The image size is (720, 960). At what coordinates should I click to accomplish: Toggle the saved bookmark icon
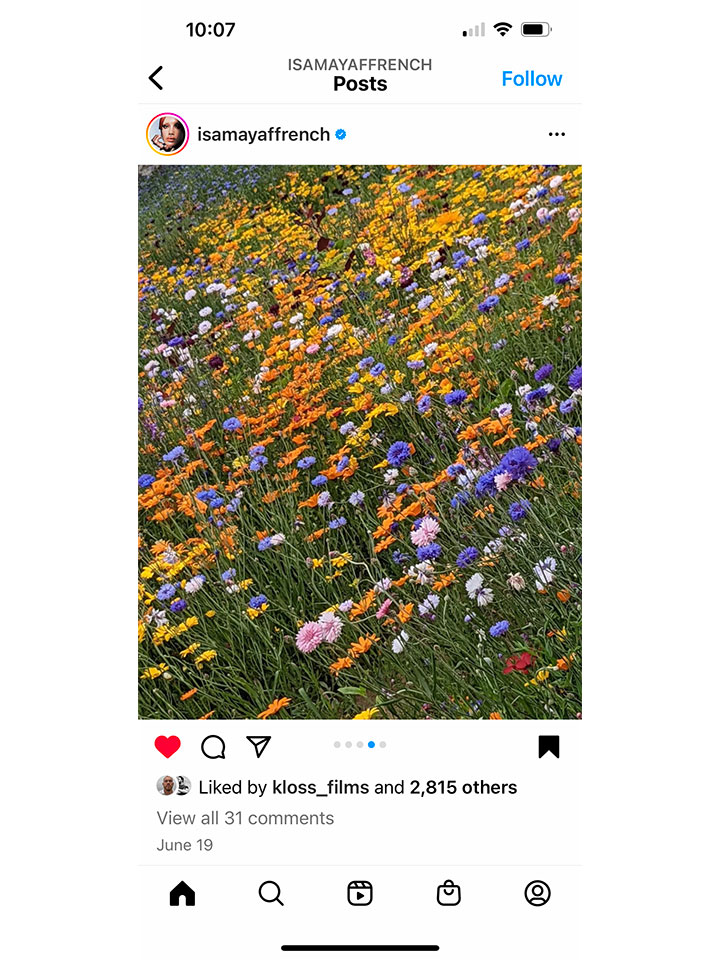(x=549, y=747)
